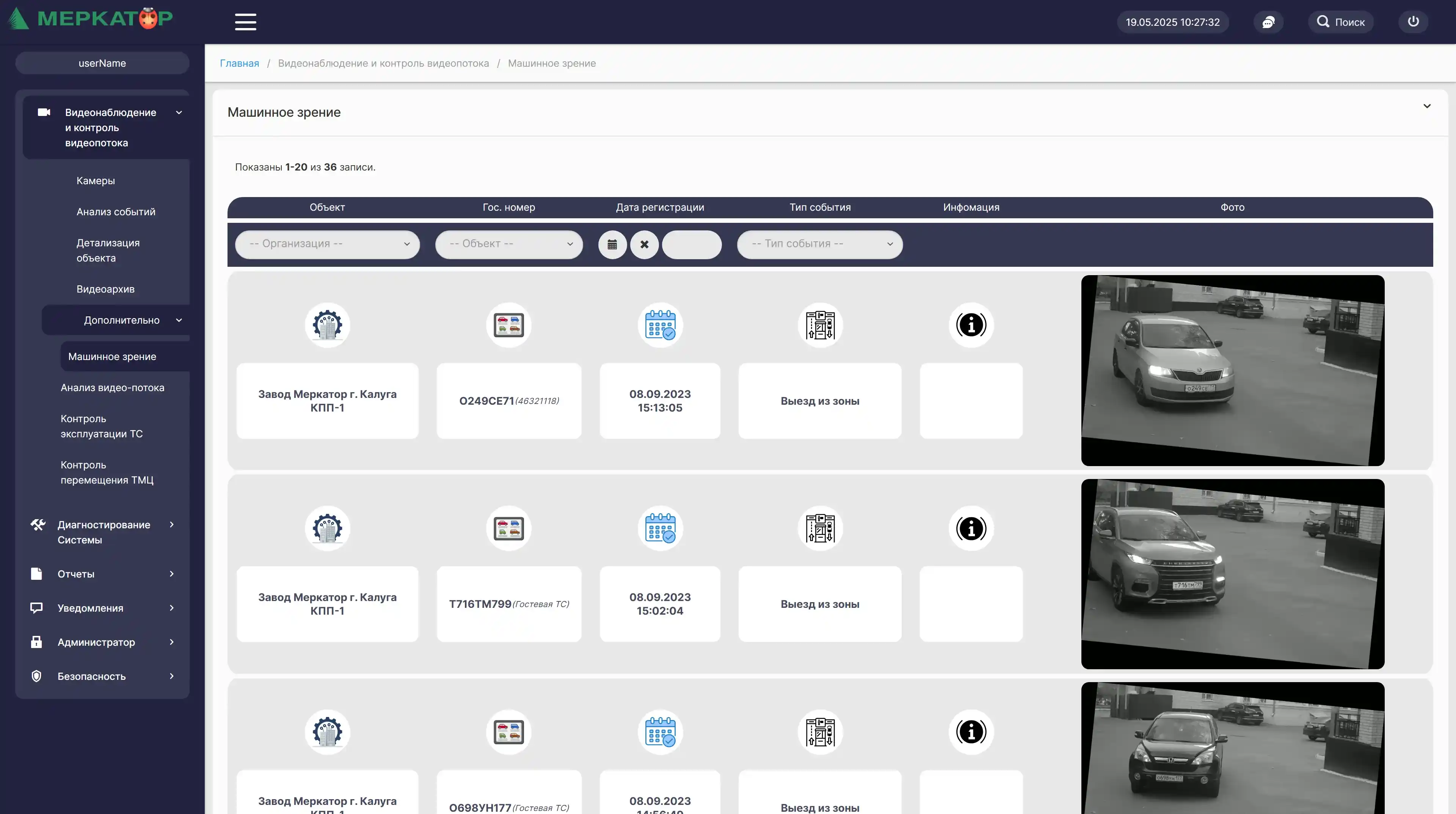This screenshot has width=1456, height=814.
Task: Open the Анализ событий menu item
Action: [x=116, y=212]
